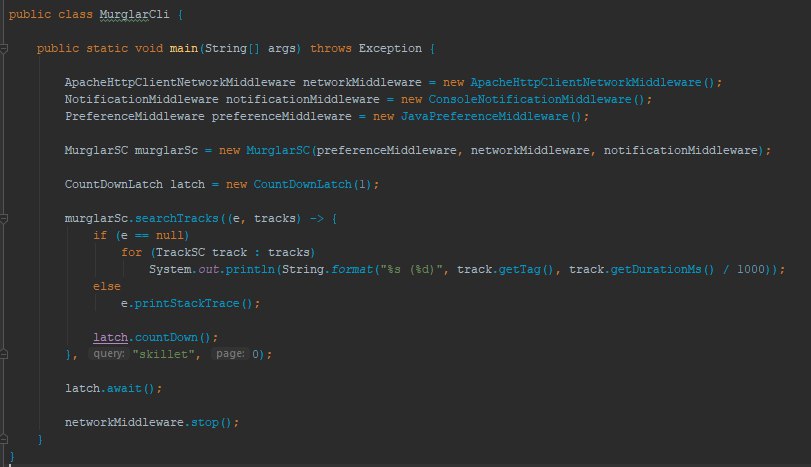This screenshot has width=811, height=467.
Task: Click the 'query:' parameter hint
Action: (109, 354)
